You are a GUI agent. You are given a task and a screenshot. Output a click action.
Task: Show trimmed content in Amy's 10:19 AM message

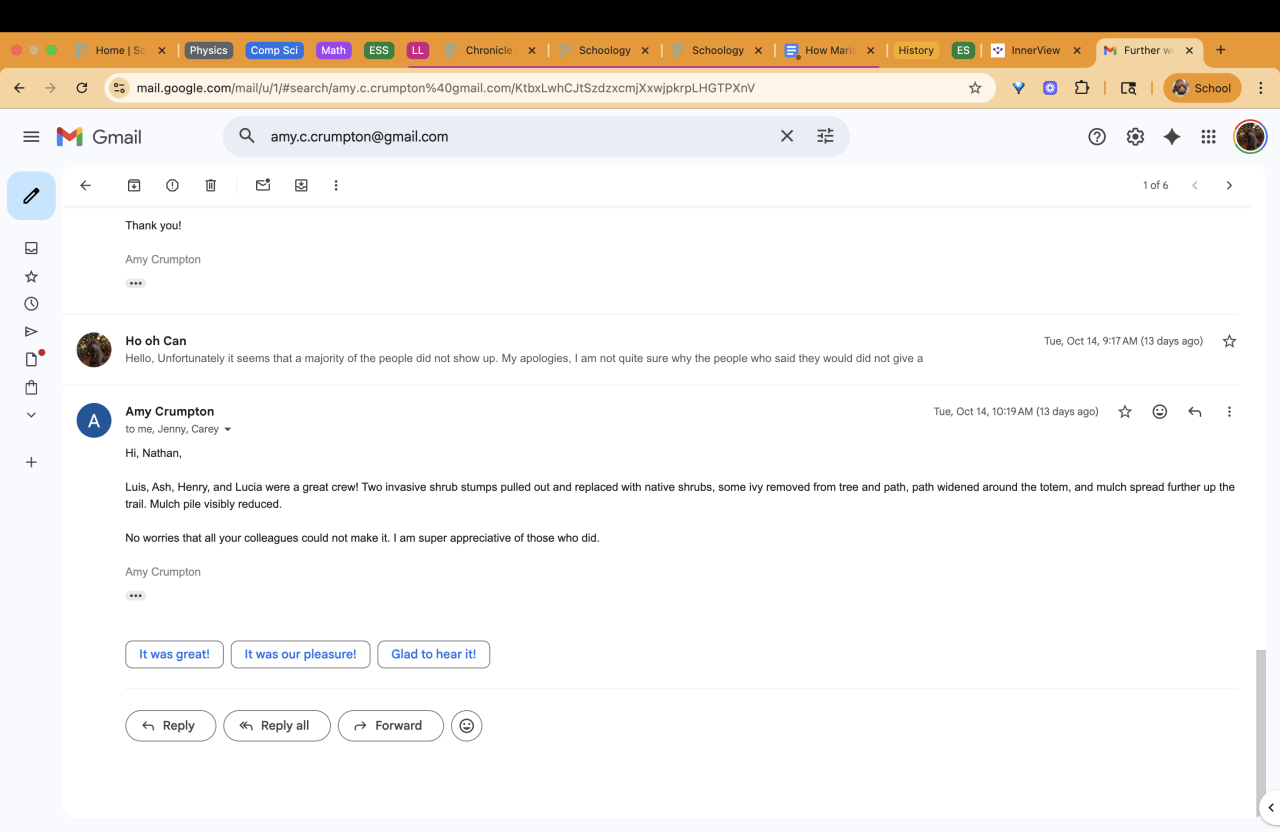136,596
